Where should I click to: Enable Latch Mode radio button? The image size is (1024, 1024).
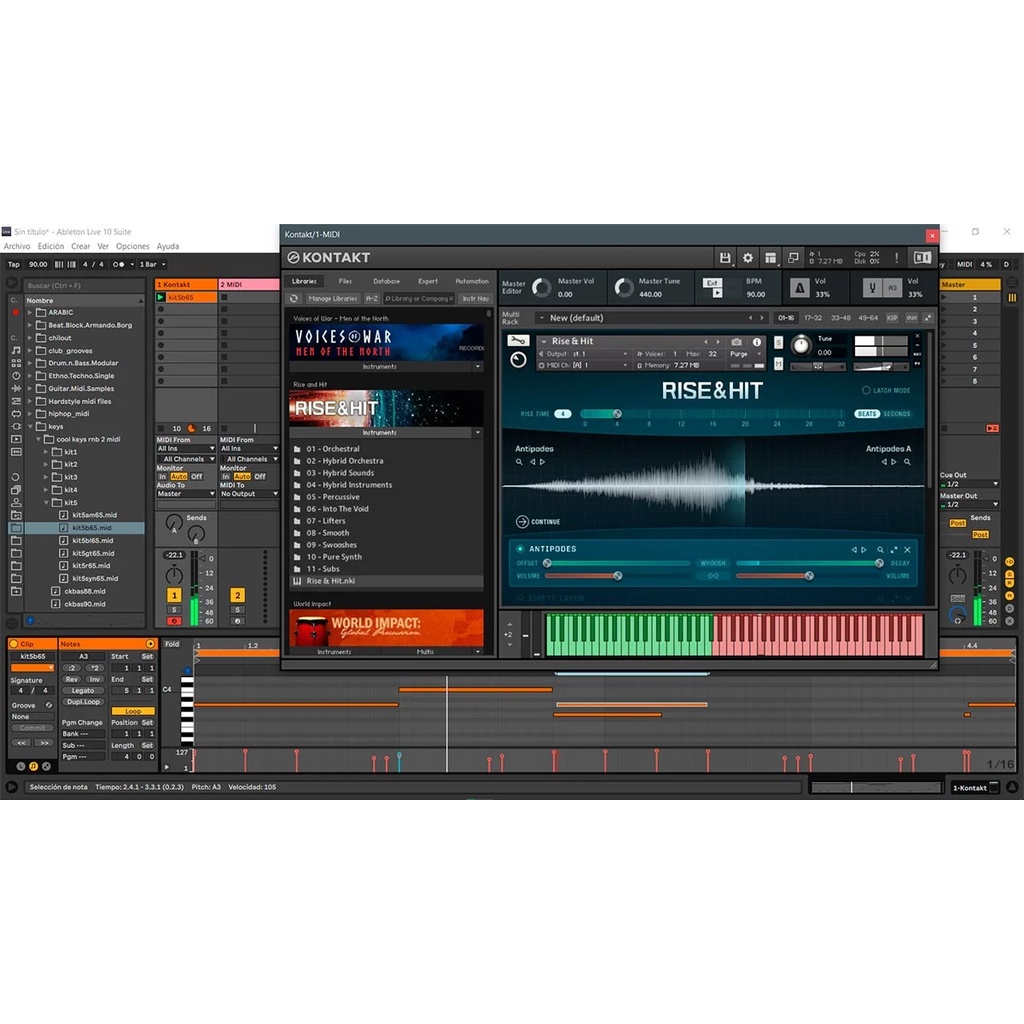click(x=866, y=390)
